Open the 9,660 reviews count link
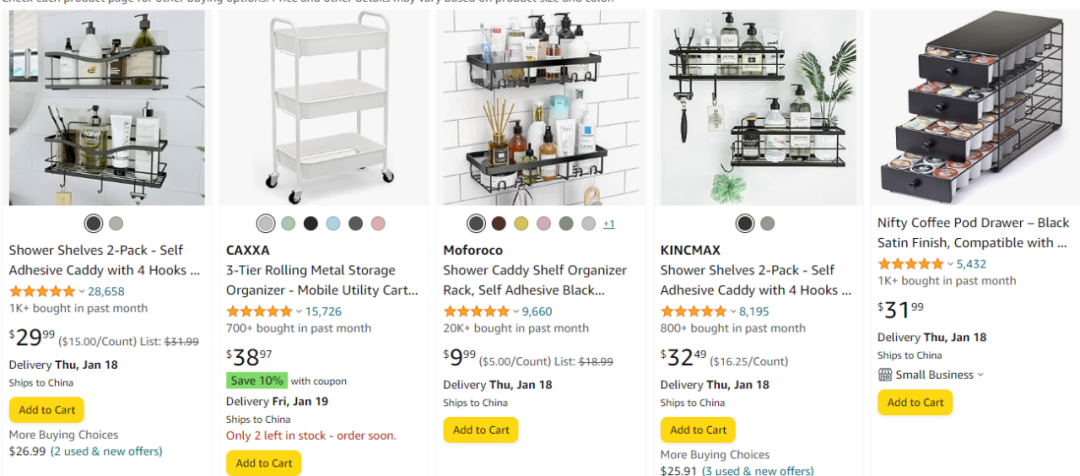The image size is (1080, 476). click(537, 311)
